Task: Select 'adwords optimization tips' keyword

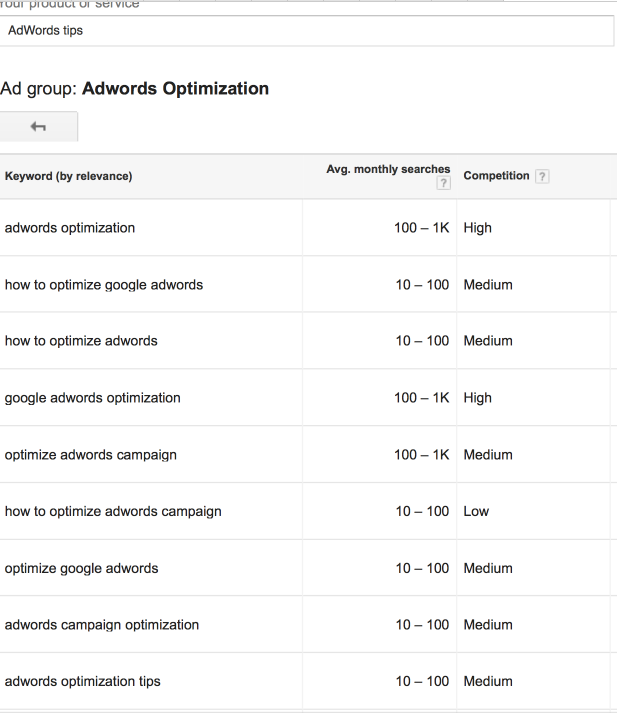Action: pos(83,682)
